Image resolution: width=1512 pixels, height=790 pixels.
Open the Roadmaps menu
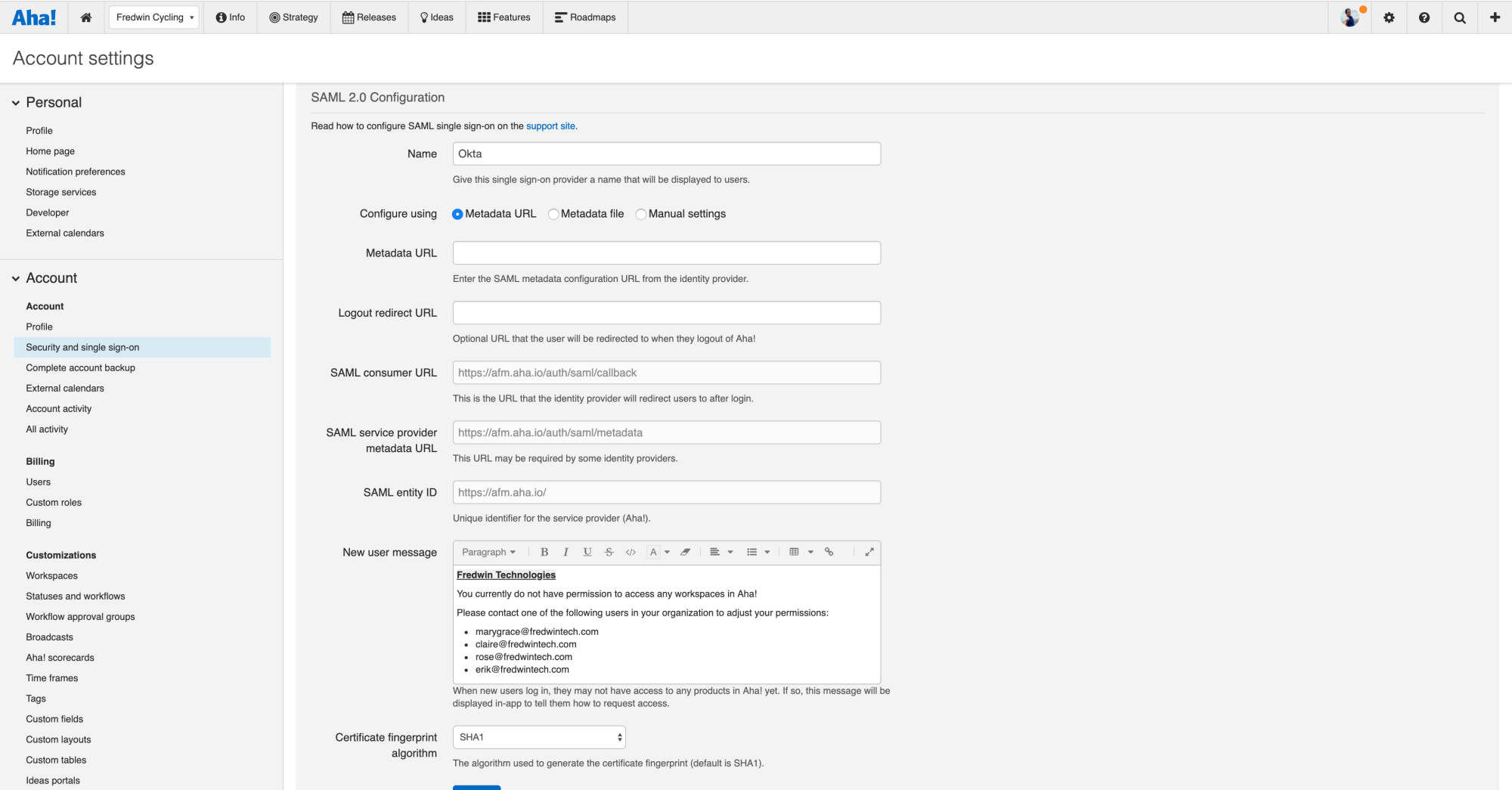click(x=585, y=17)
